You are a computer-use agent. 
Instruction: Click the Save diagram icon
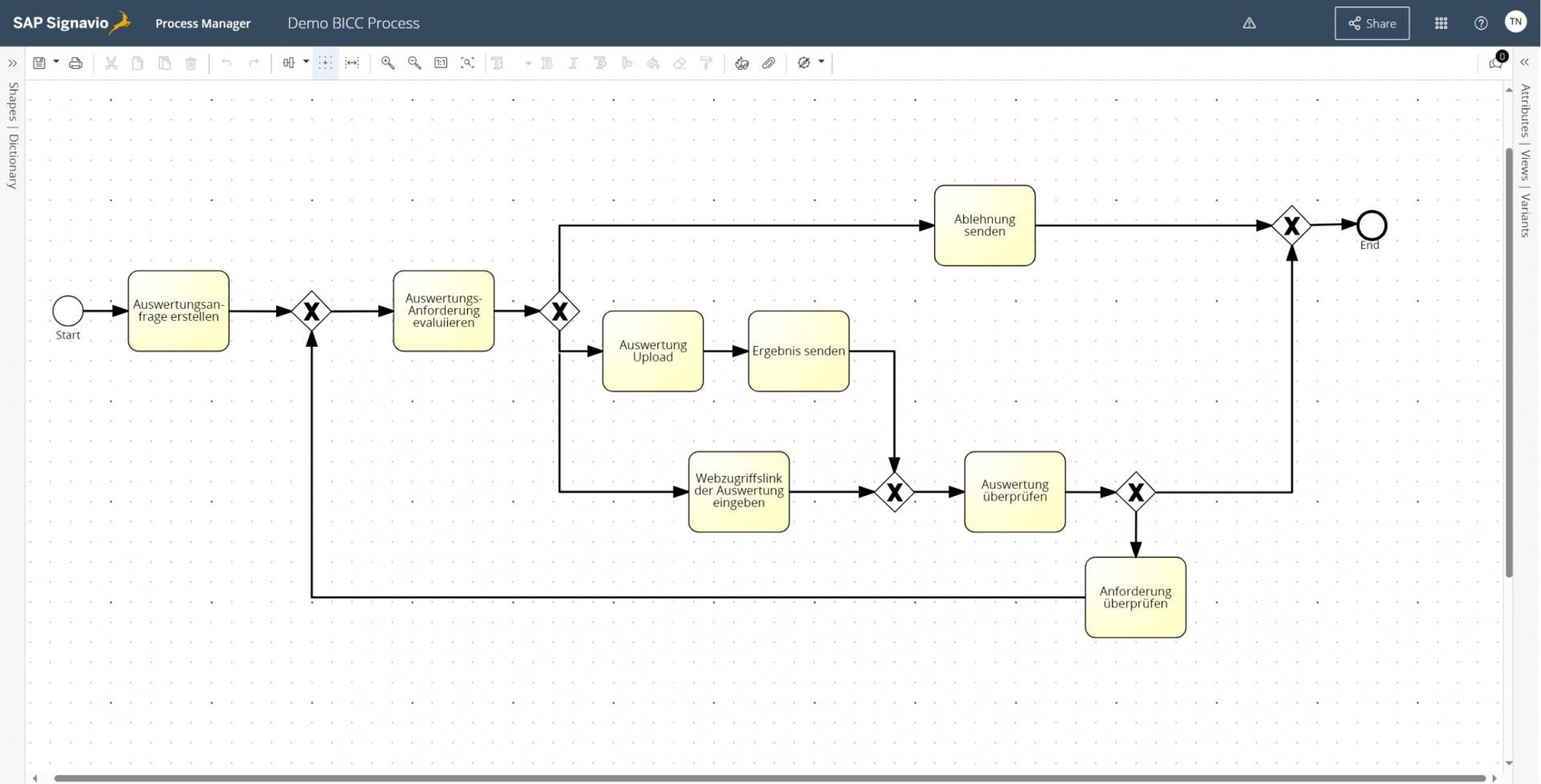(39, 63)
